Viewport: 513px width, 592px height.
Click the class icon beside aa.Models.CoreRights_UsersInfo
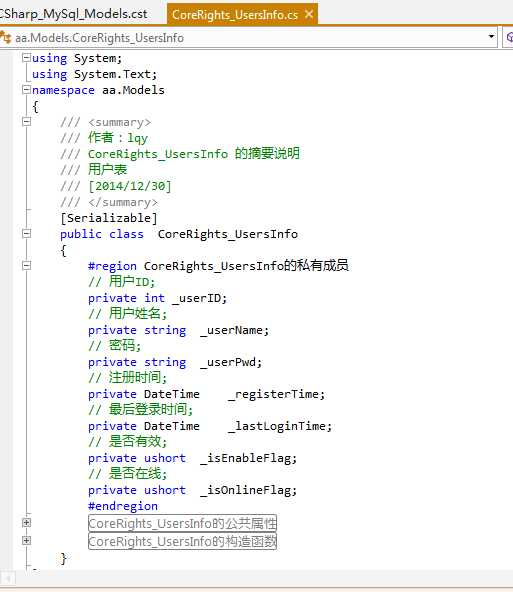click(5, 37)
